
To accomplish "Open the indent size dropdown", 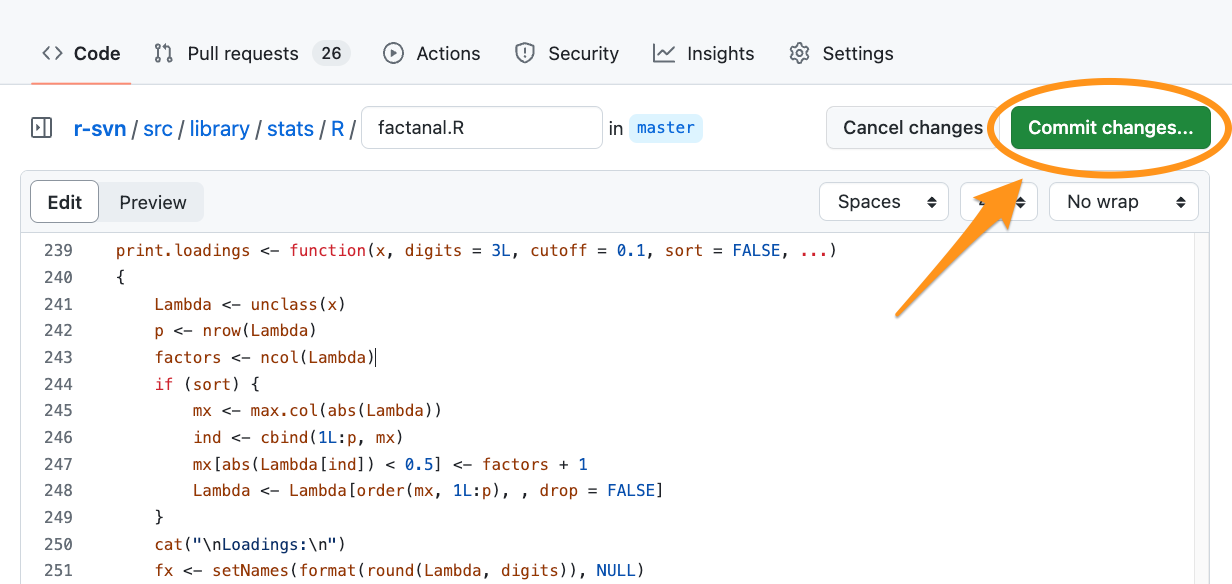I will [x=998, y=202].
